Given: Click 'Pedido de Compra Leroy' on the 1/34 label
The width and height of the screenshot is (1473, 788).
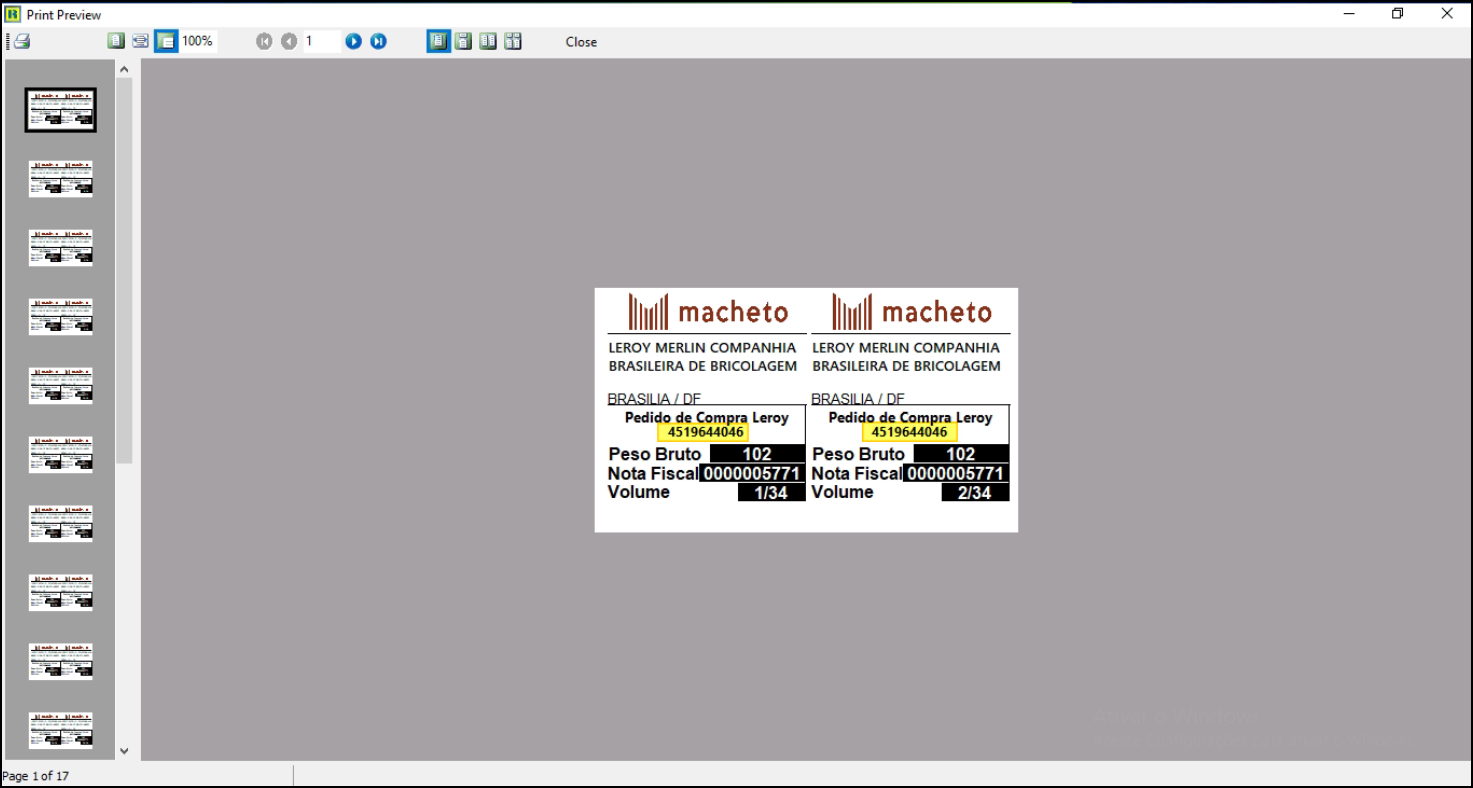Looking at the screenshot, I should pos(707,417).
